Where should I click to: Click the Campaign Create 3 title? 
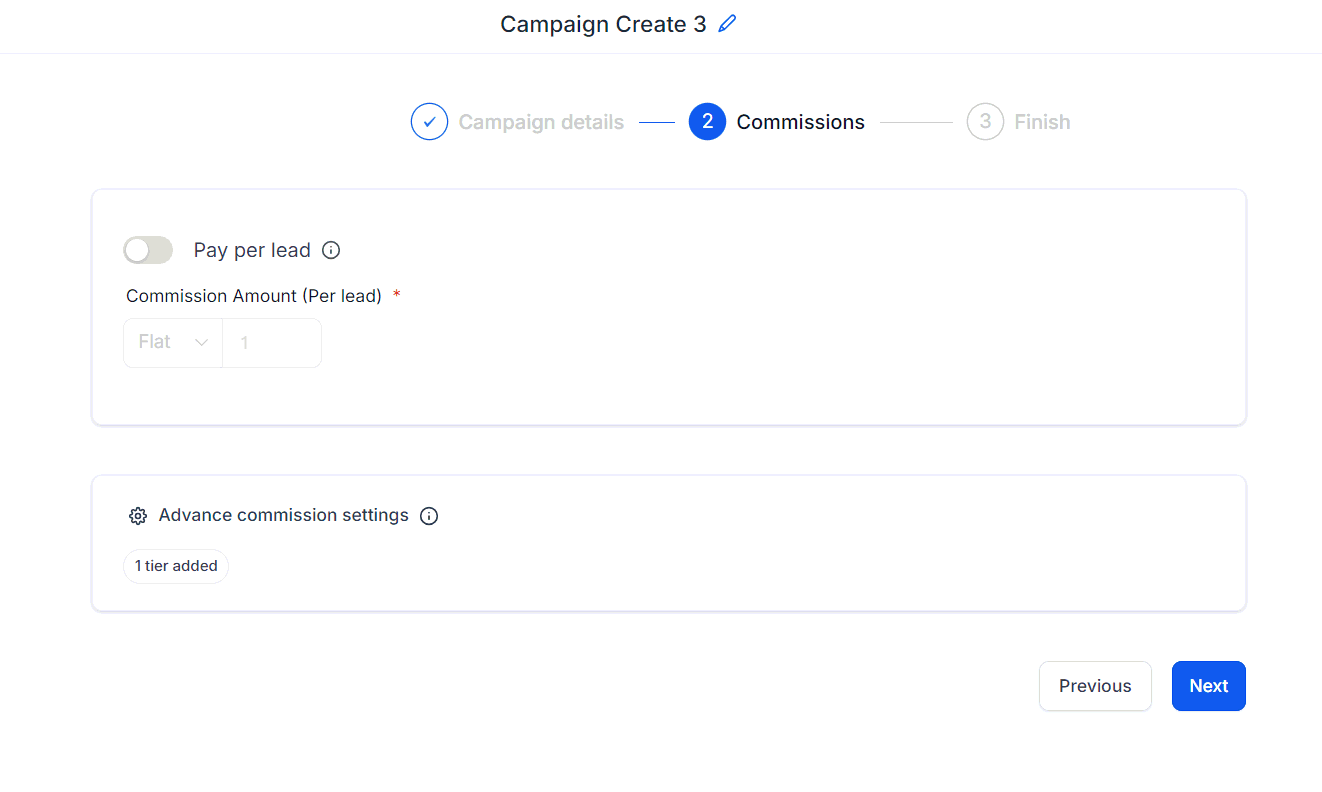coord(603,24)
